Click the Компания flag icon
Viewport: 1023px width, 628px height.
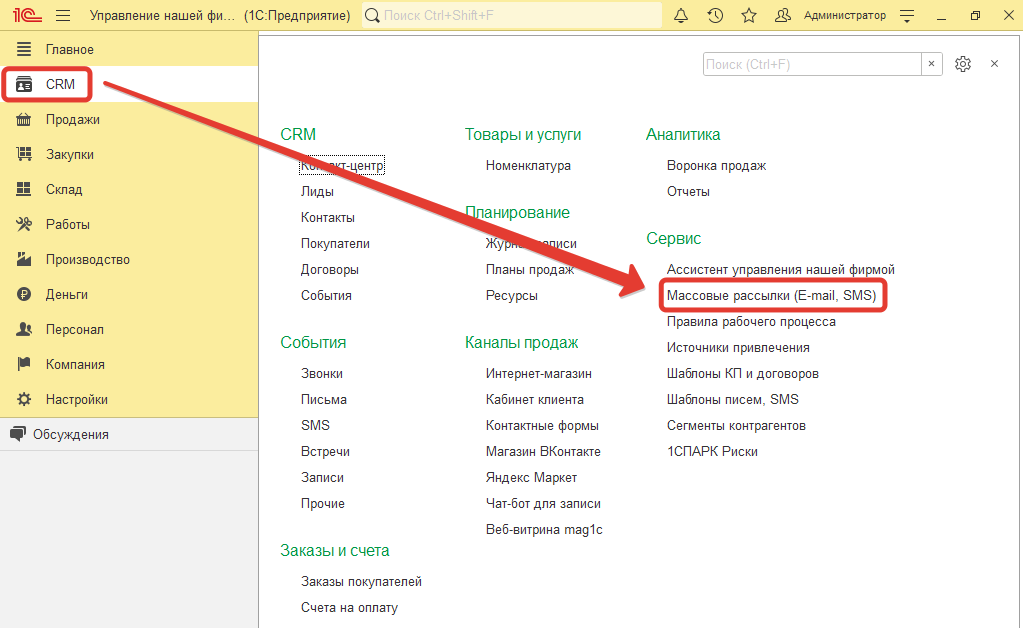click(x=23, y=364)
